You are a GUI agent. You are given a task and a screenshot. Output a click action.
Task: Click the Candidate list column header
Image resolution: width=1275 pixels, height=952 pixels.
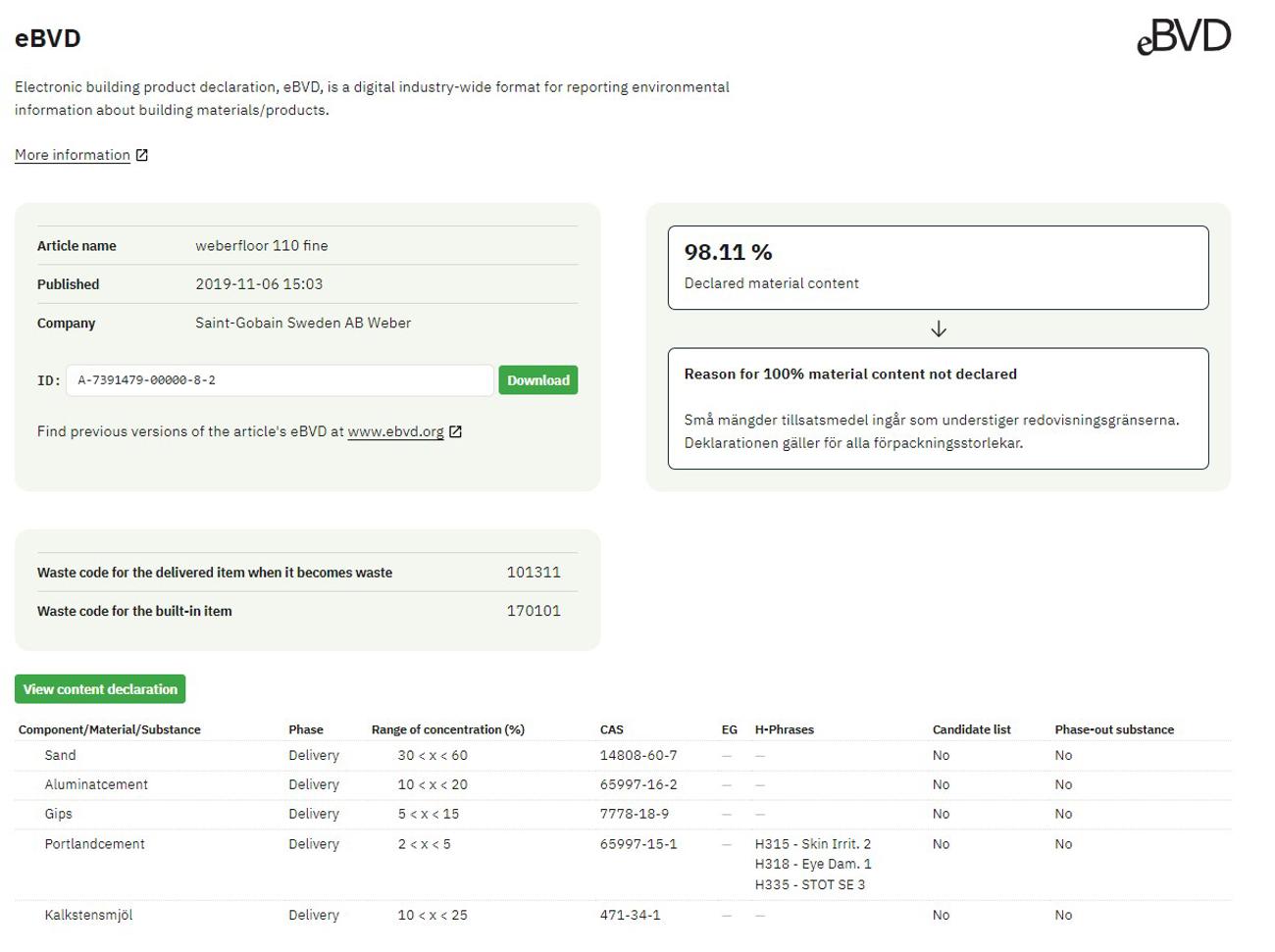click(971, 729)
